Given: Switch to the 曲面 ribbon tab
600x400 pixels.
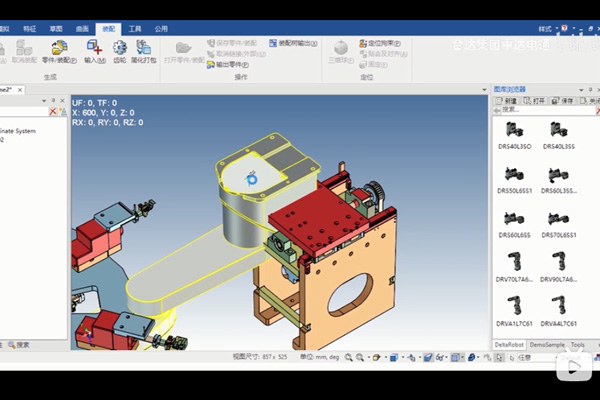Looking at the screenshot, I should [x=82, y=29].
